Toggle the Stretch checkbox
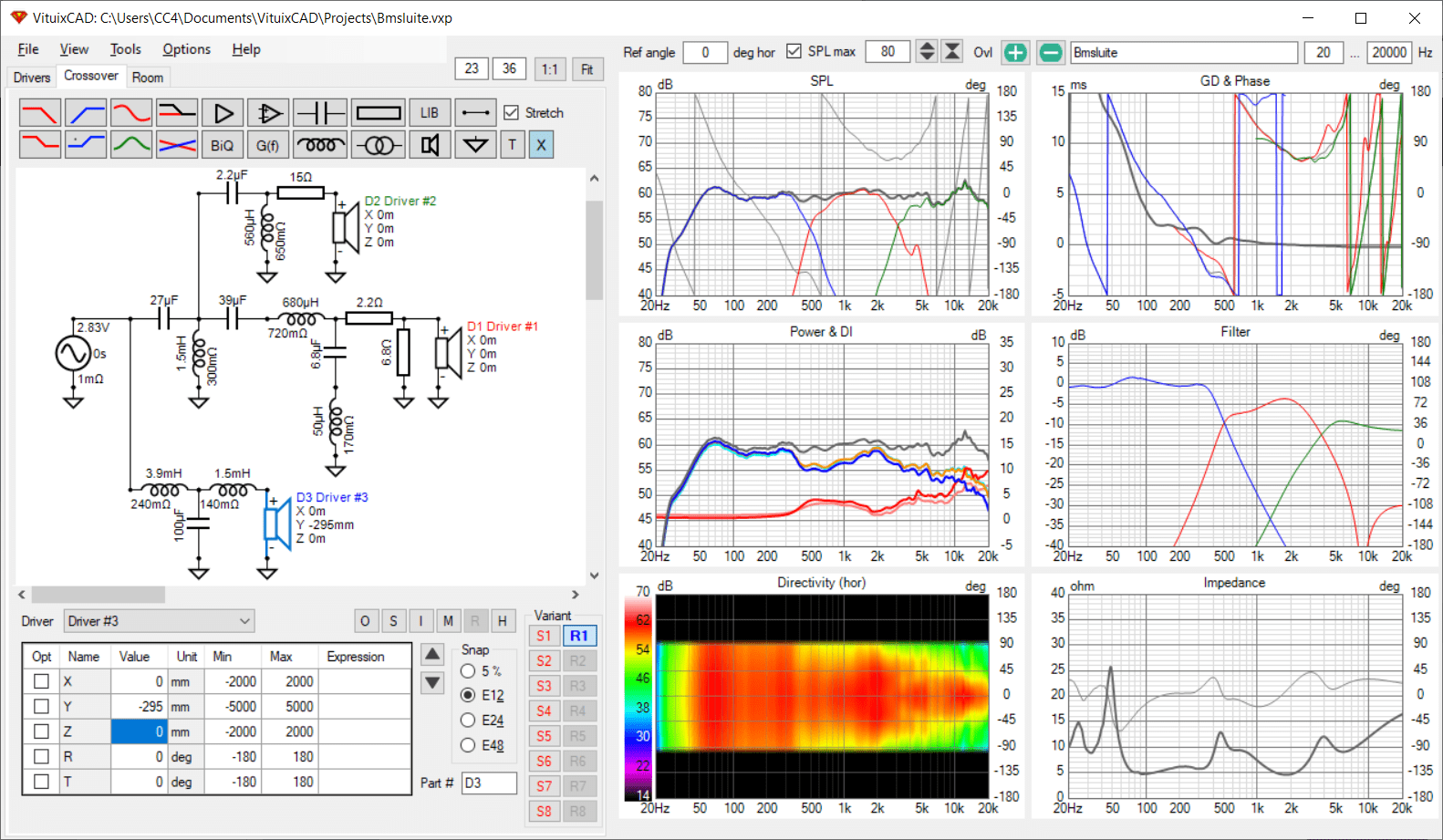 (x=512, y=113)
